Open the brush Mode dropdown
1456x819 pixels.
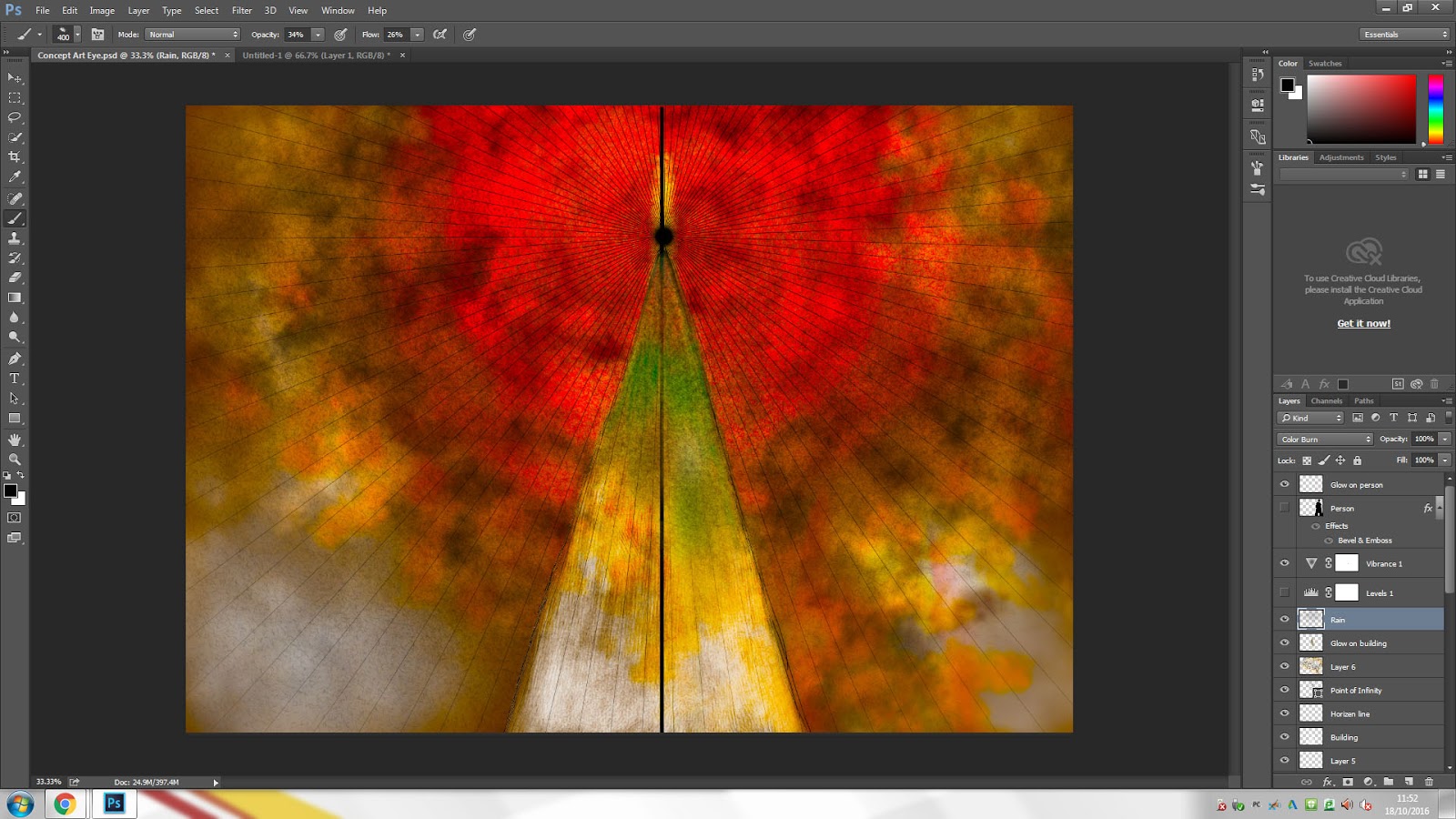pos(192,35)
